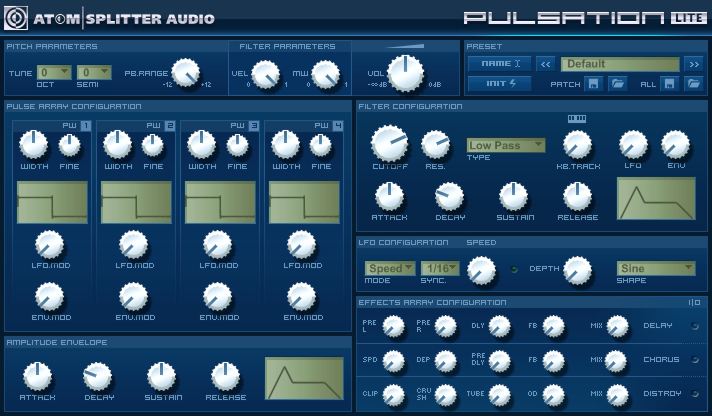Click the MW filter knob
This screenshot has height=416, width=712.
point(326,74)
